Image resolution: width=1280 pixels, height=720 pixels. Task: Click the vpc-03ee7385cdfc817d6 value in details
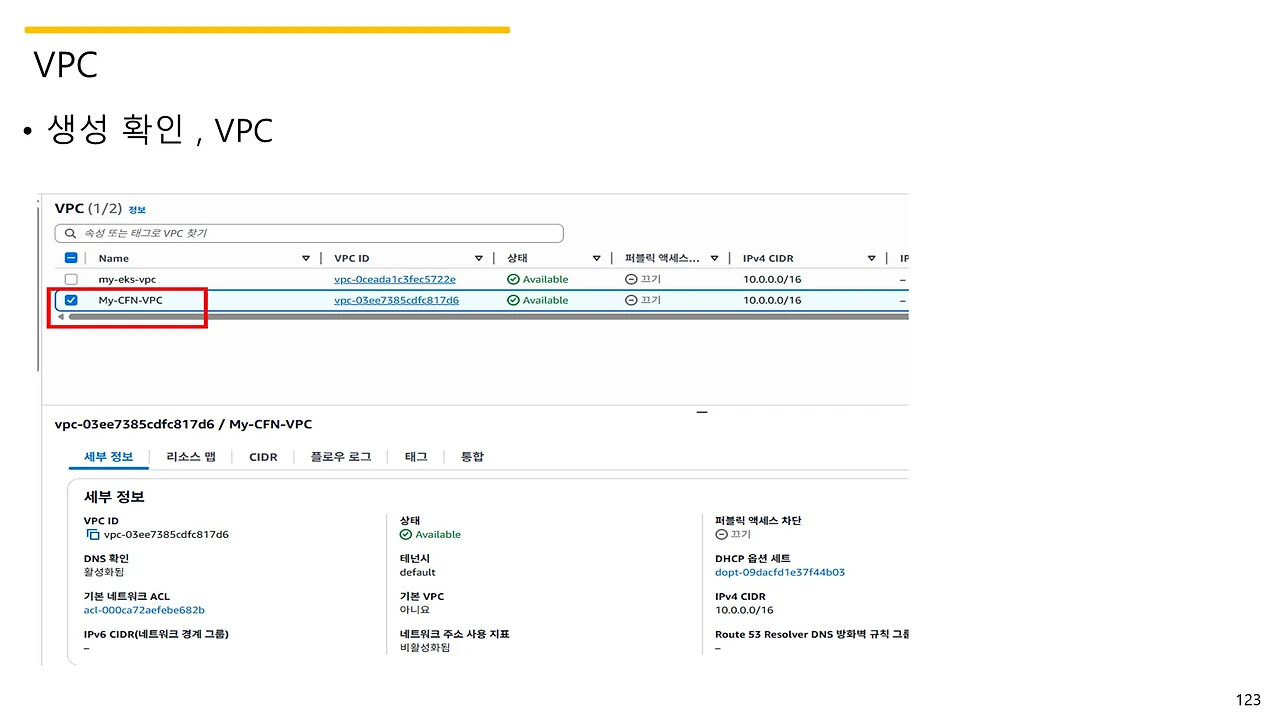tap(166, 535)
